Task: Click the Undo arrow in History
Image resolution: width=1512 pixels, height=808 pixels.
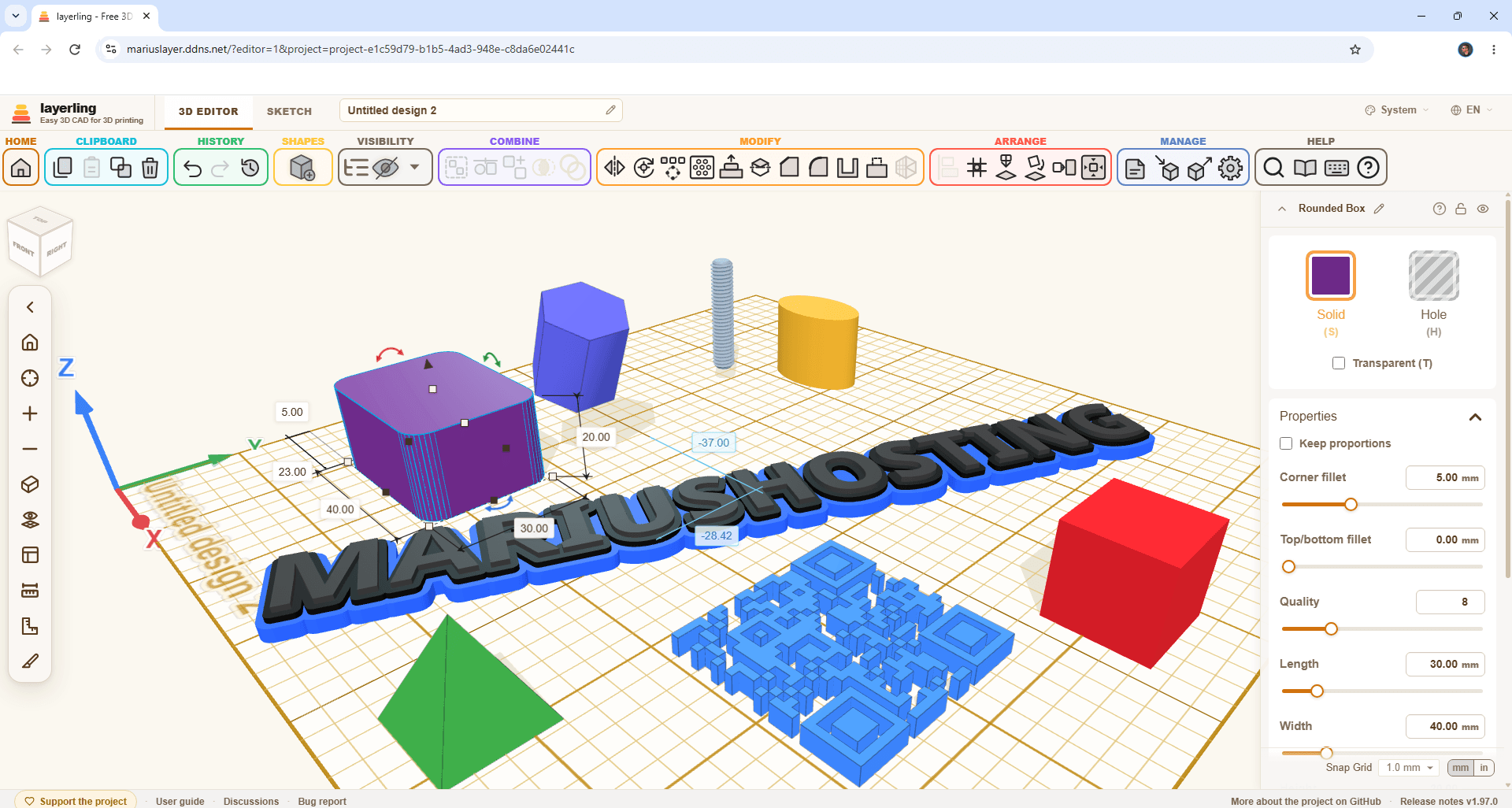Action: (192, 168)
